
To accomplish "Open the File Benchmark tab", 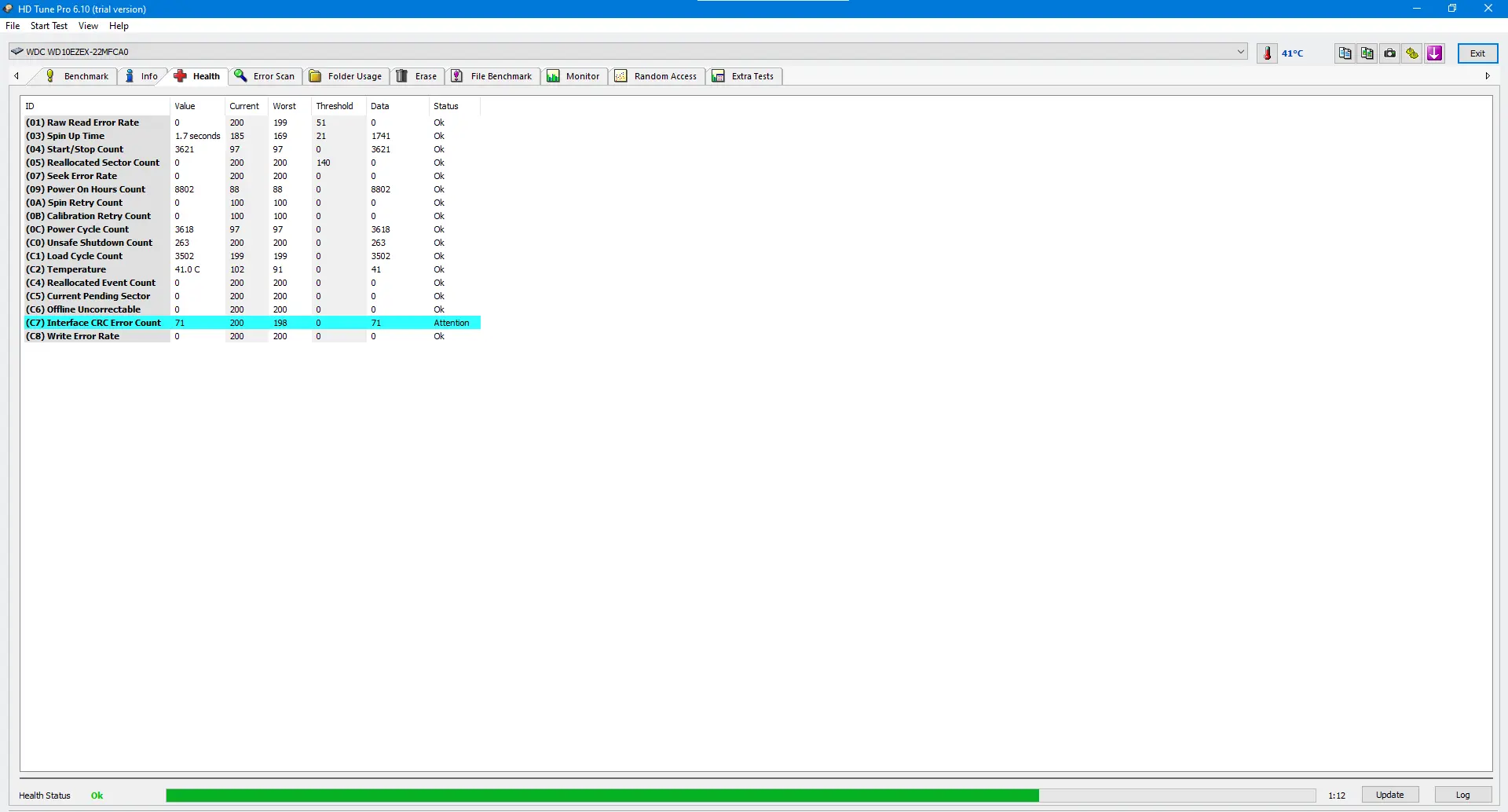I will coord(492,76).
